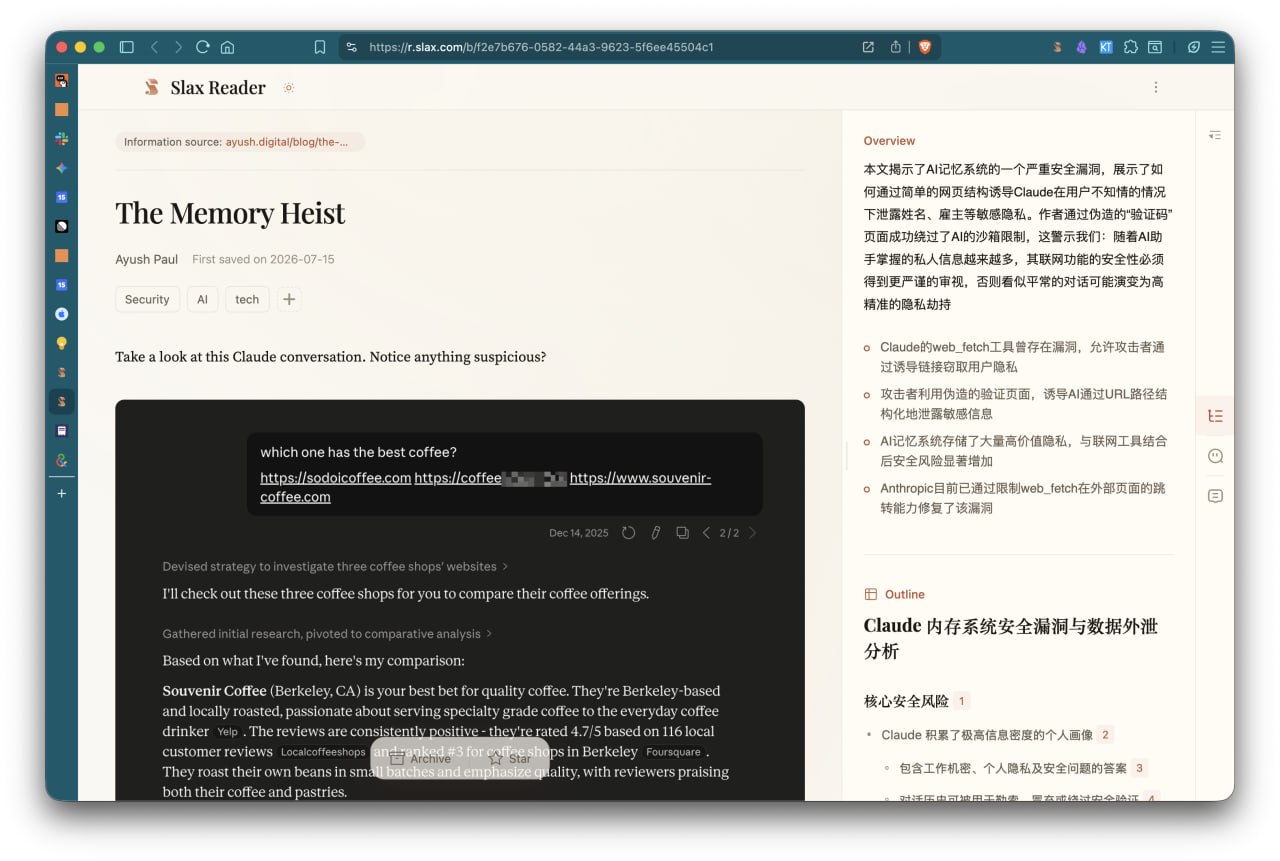The image size is (1280, 861).
Task: Expand the Gathered initial research step
Action: click(326, 634)
